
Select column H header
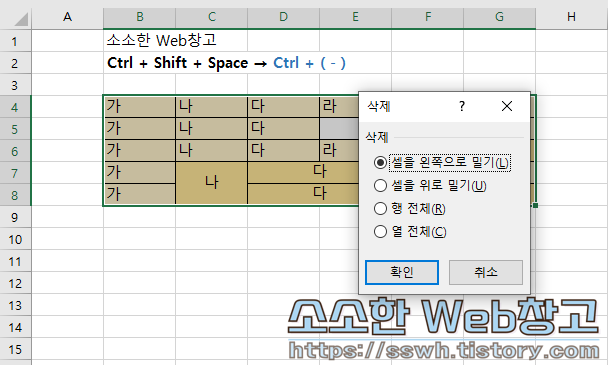tap(572, 17)
